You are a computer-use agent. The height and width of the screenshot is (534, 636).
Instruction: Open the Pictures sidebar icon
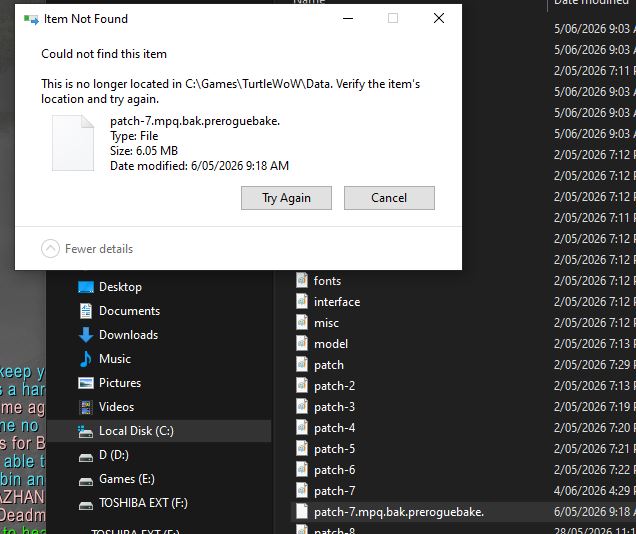point(86,383)
